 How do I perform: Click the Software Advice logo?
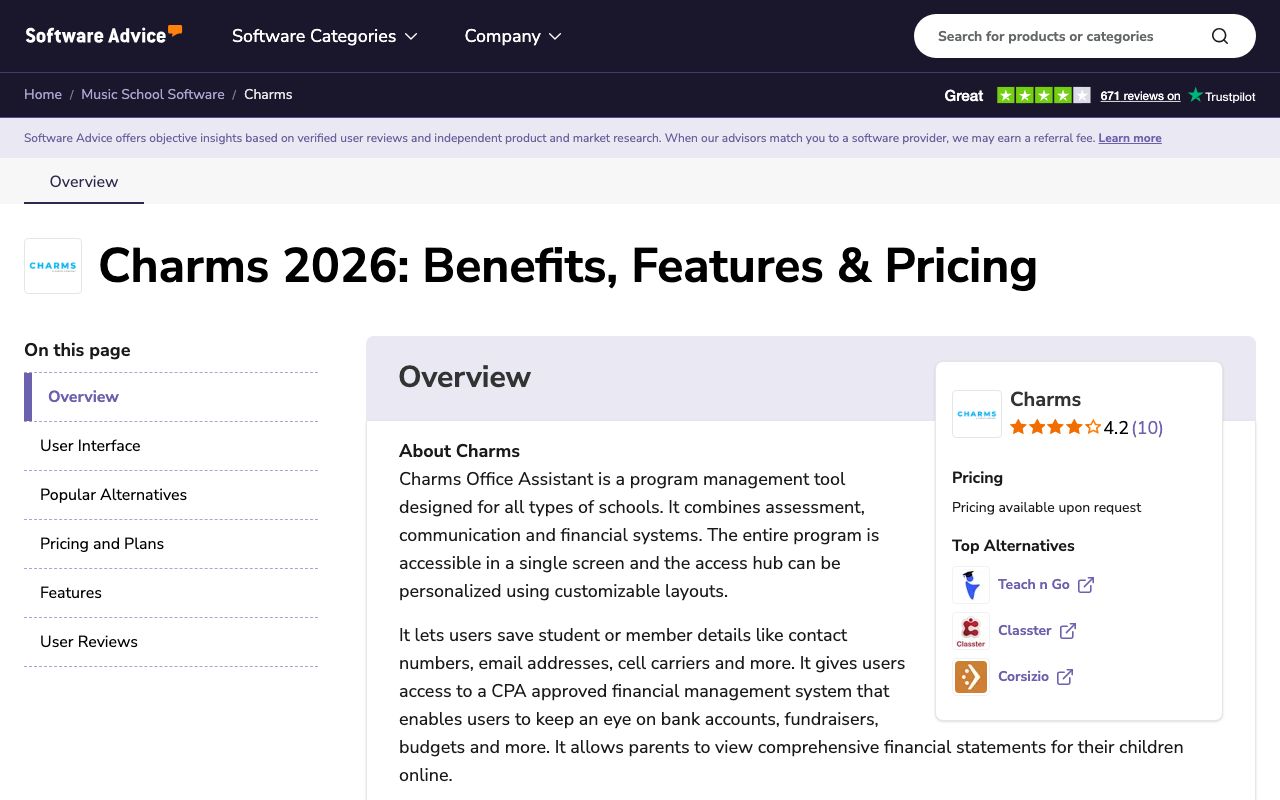[104, 35]
